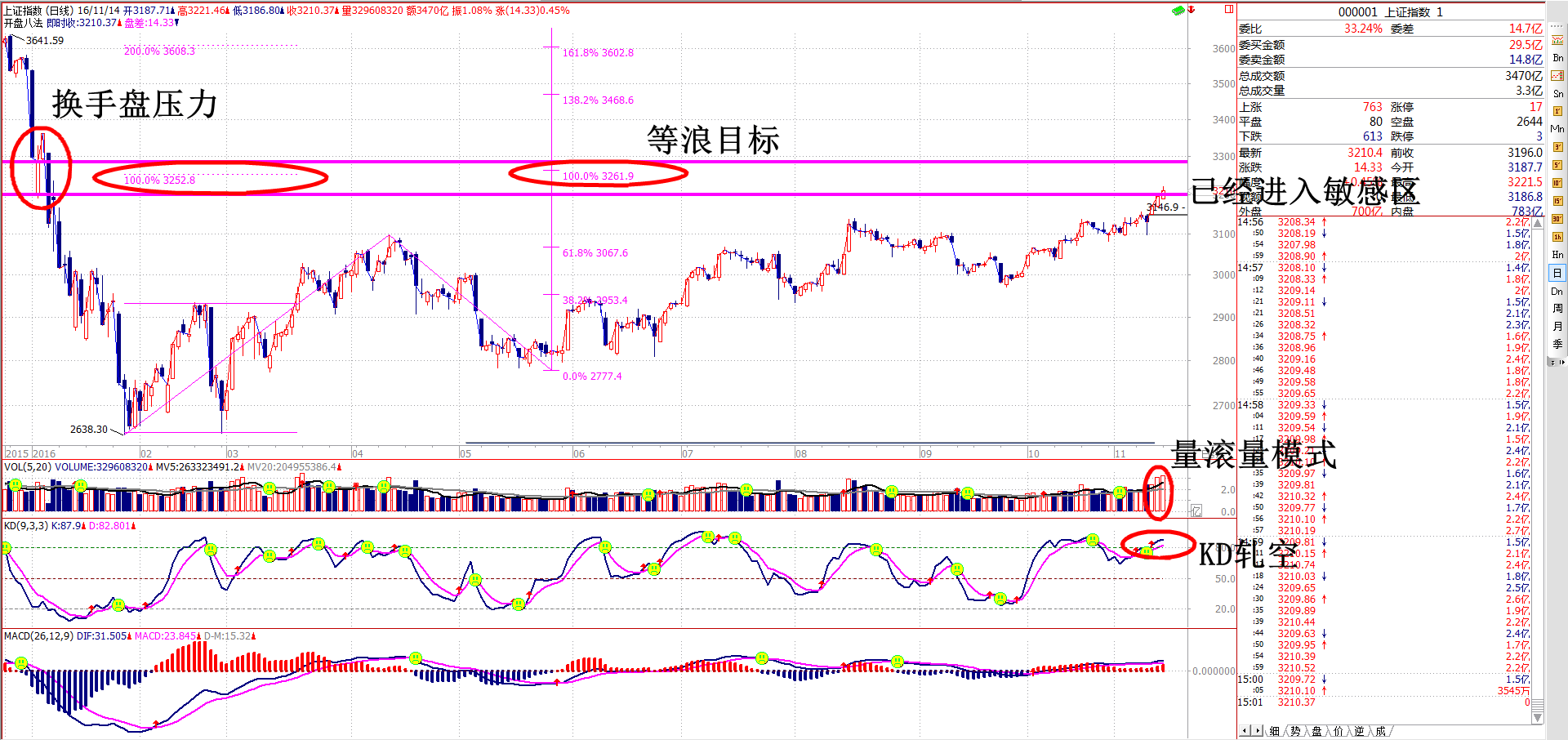The width and height of the screenshot is (1568, 740).
Task: Click the K:87.9 KD value
Action: point(68,526)
